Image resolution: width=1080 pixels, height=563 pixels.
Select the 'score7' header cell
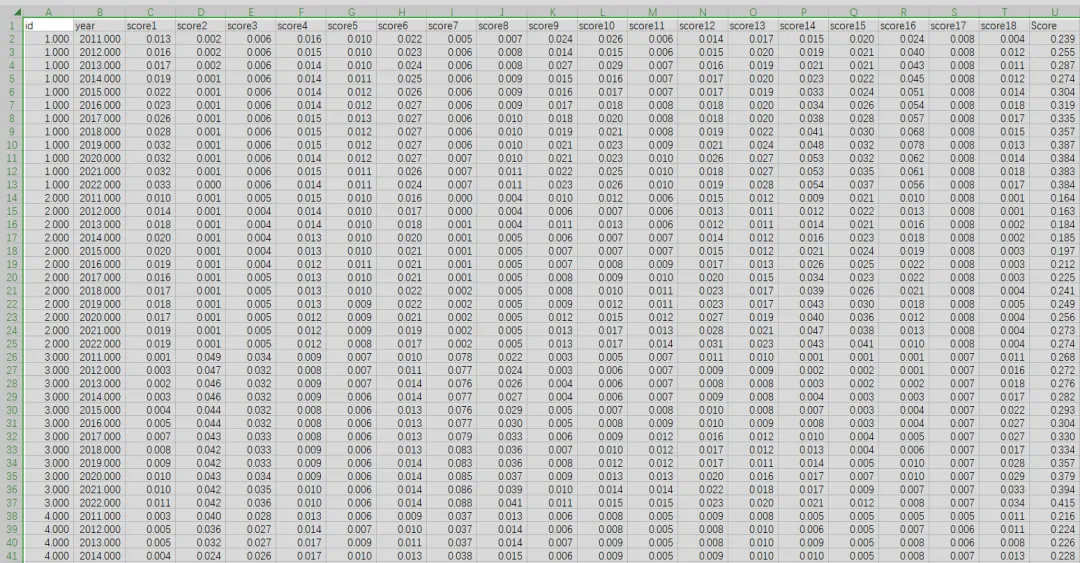click(451, 25)
